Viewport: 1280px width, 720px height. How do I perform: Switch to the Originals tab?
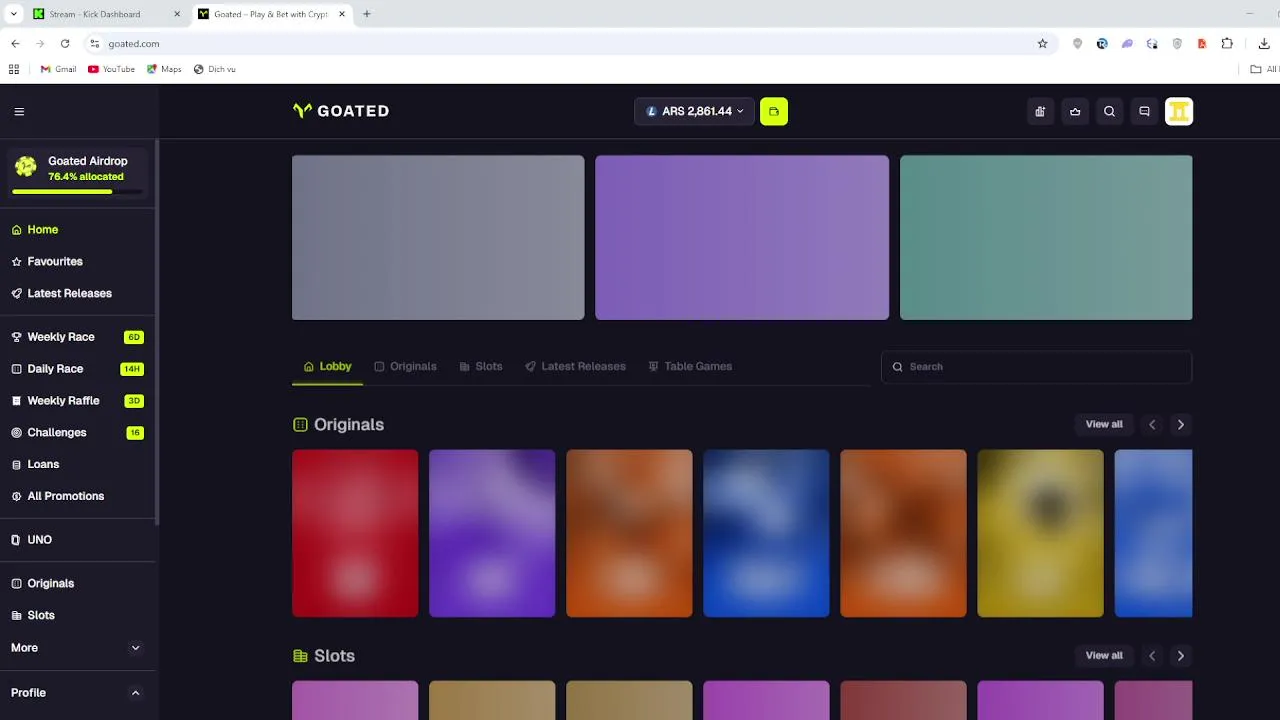coord(405,366)
